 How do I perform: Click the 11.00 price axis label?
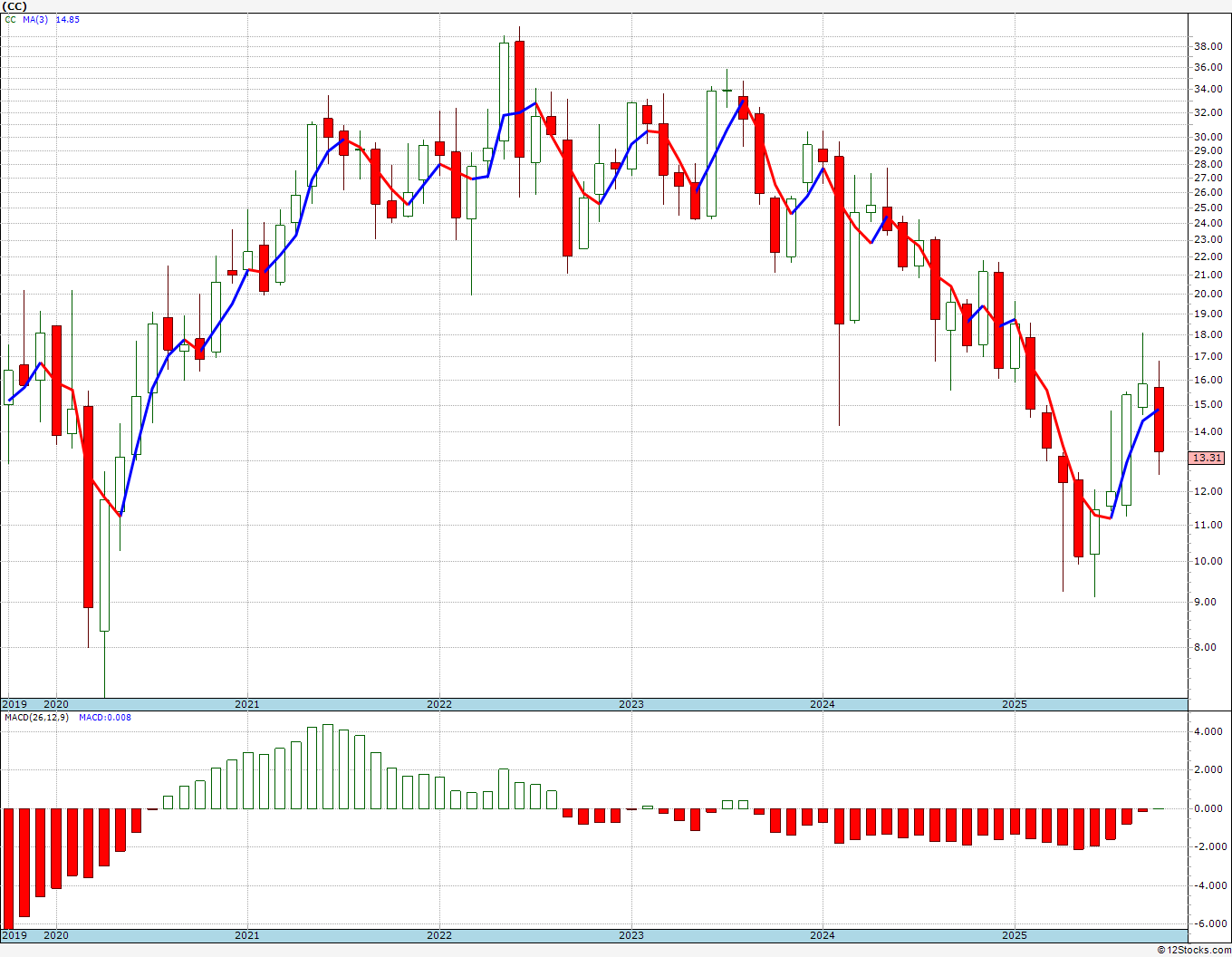[1208, 526]
